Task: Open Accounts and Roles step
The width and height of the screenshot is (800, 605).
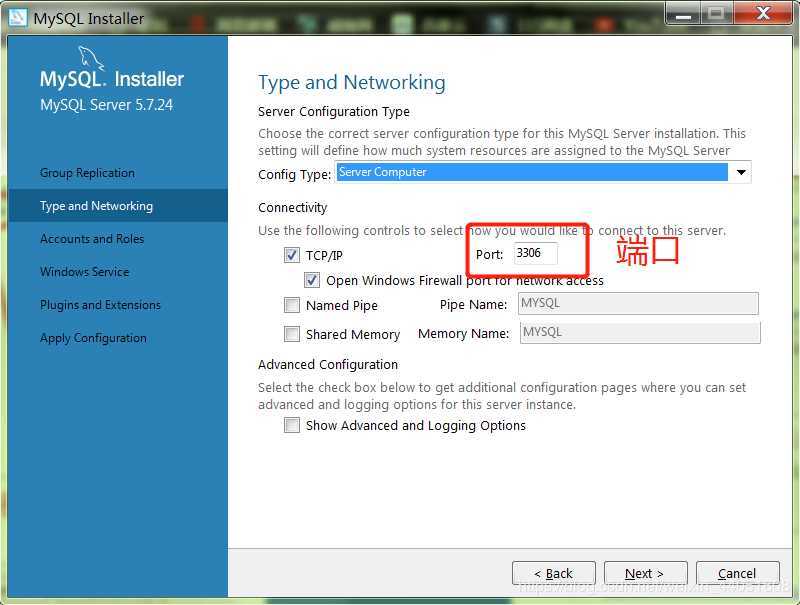Action: coord(92,239)
